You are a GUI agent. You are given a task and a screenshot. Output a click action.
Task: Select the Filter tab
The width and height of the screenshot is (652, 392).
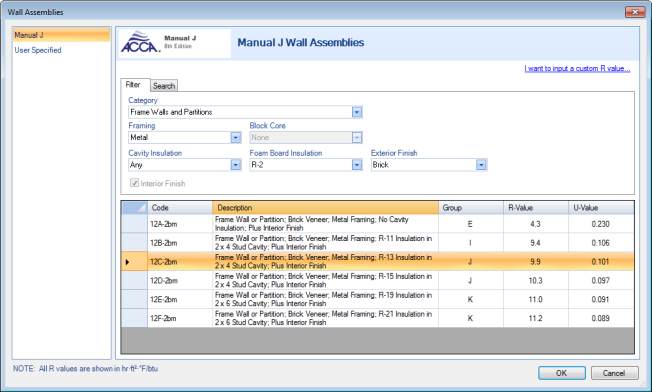(x=134, y=85)
